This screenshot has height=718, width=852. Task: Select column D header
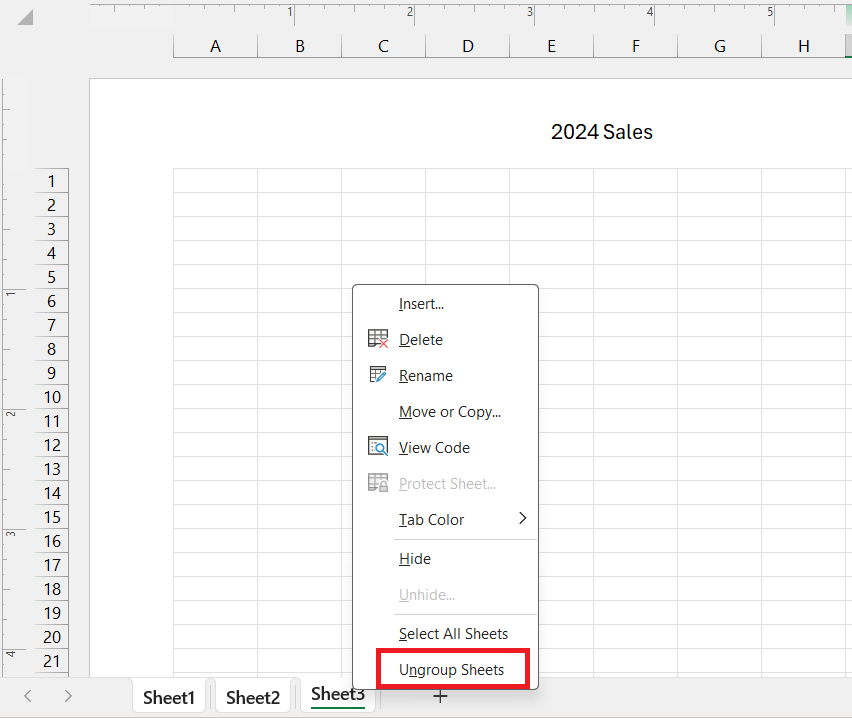coord(467,46)
